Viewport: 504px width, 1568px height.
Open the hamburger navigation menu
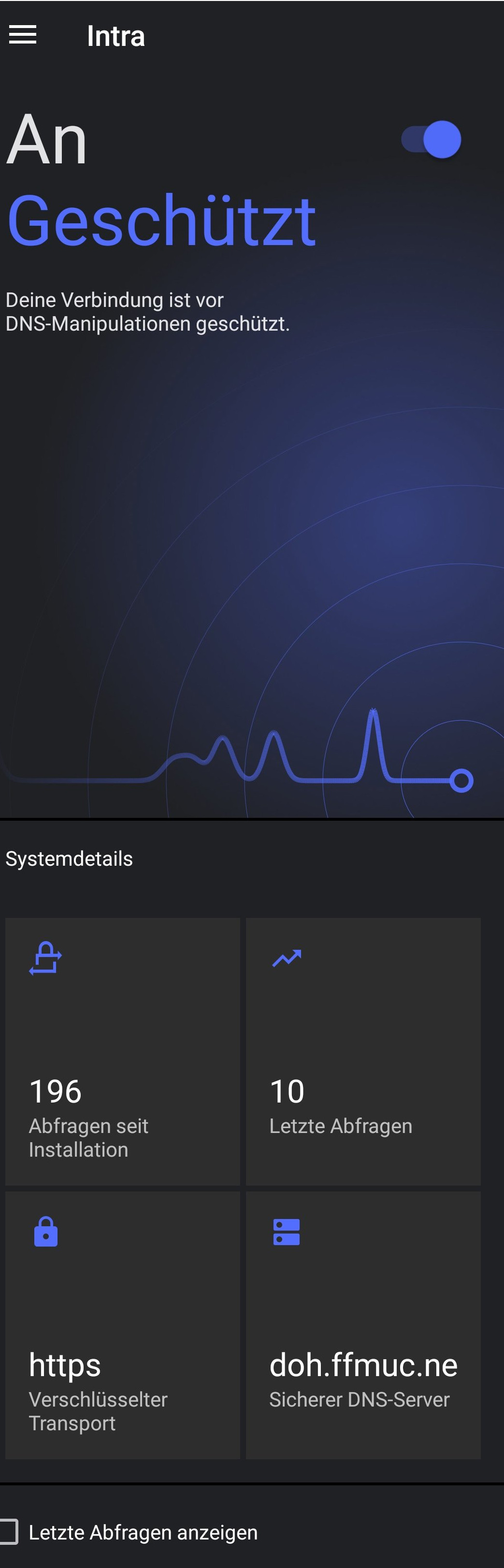pos(23,35)
